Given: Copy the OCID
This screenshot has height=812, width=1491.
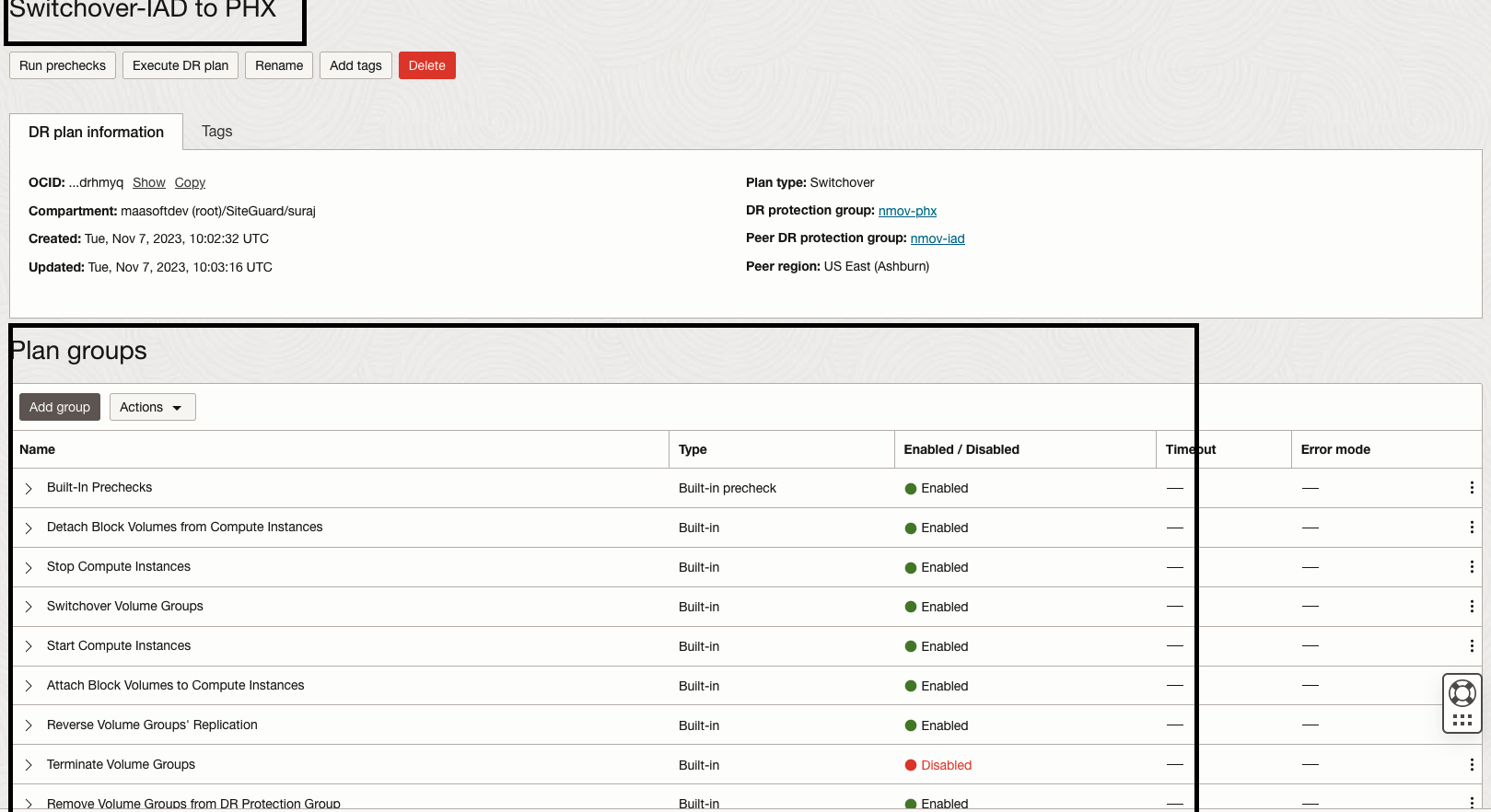Looking at the screenshot, I should click(x=190, y=183).
